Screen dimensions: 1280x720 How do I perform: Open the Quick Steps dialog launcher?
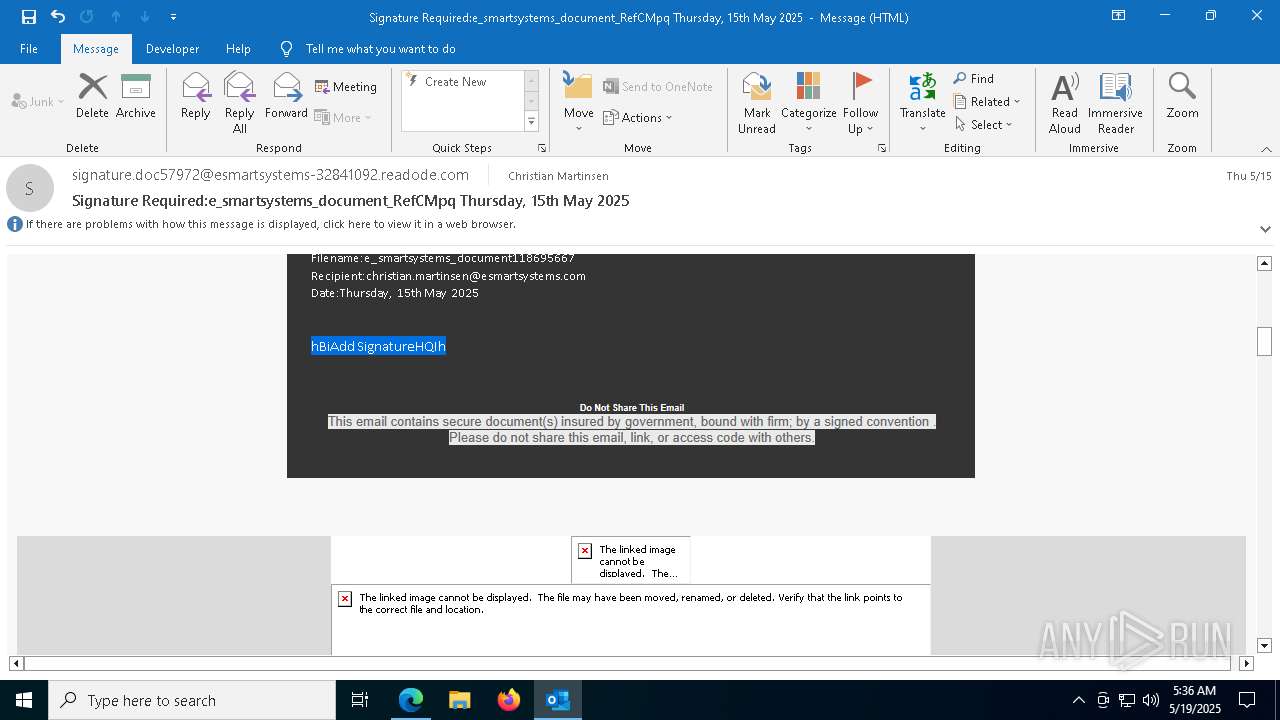(x=542, y=148)
